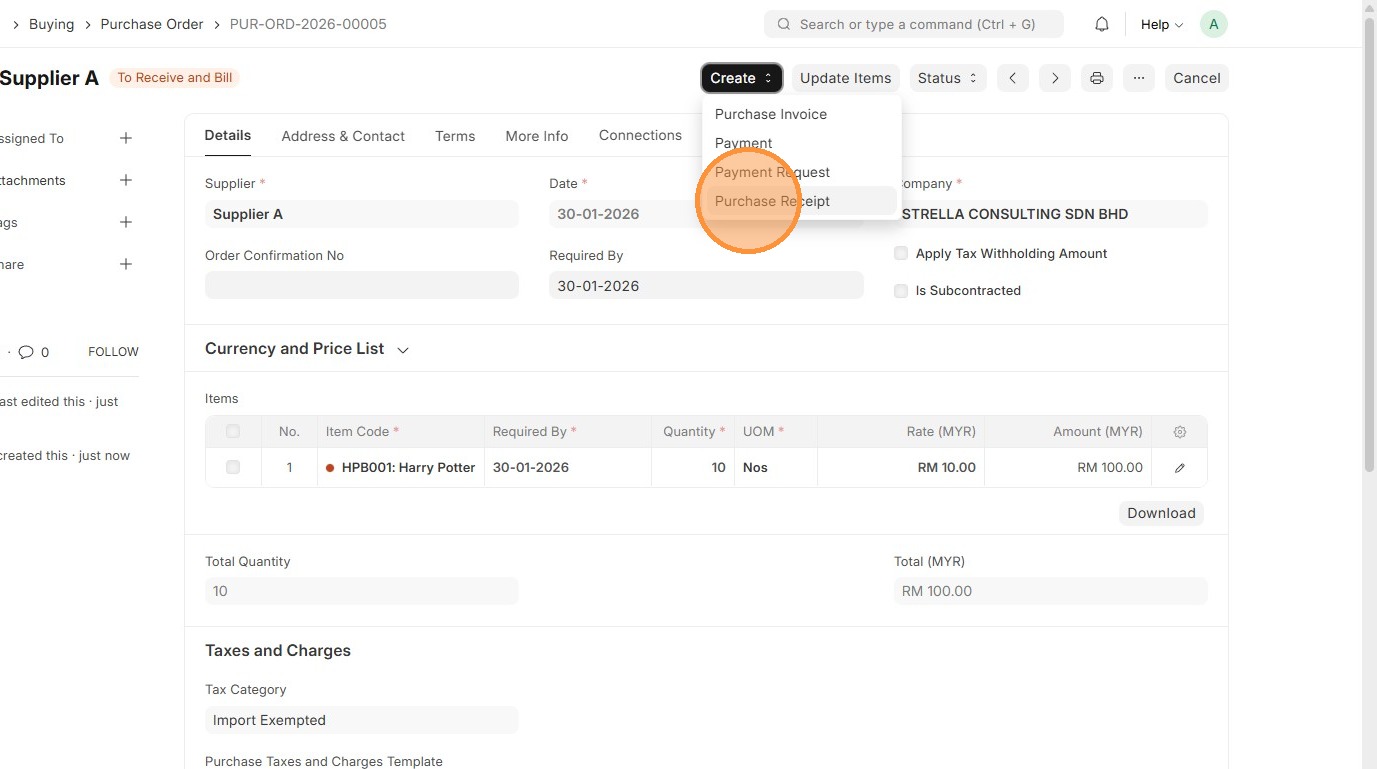Add an assignee with the plus icon
Image resolution: width=1377 pixels, height=769 pixels.
(x=126, y=138)
